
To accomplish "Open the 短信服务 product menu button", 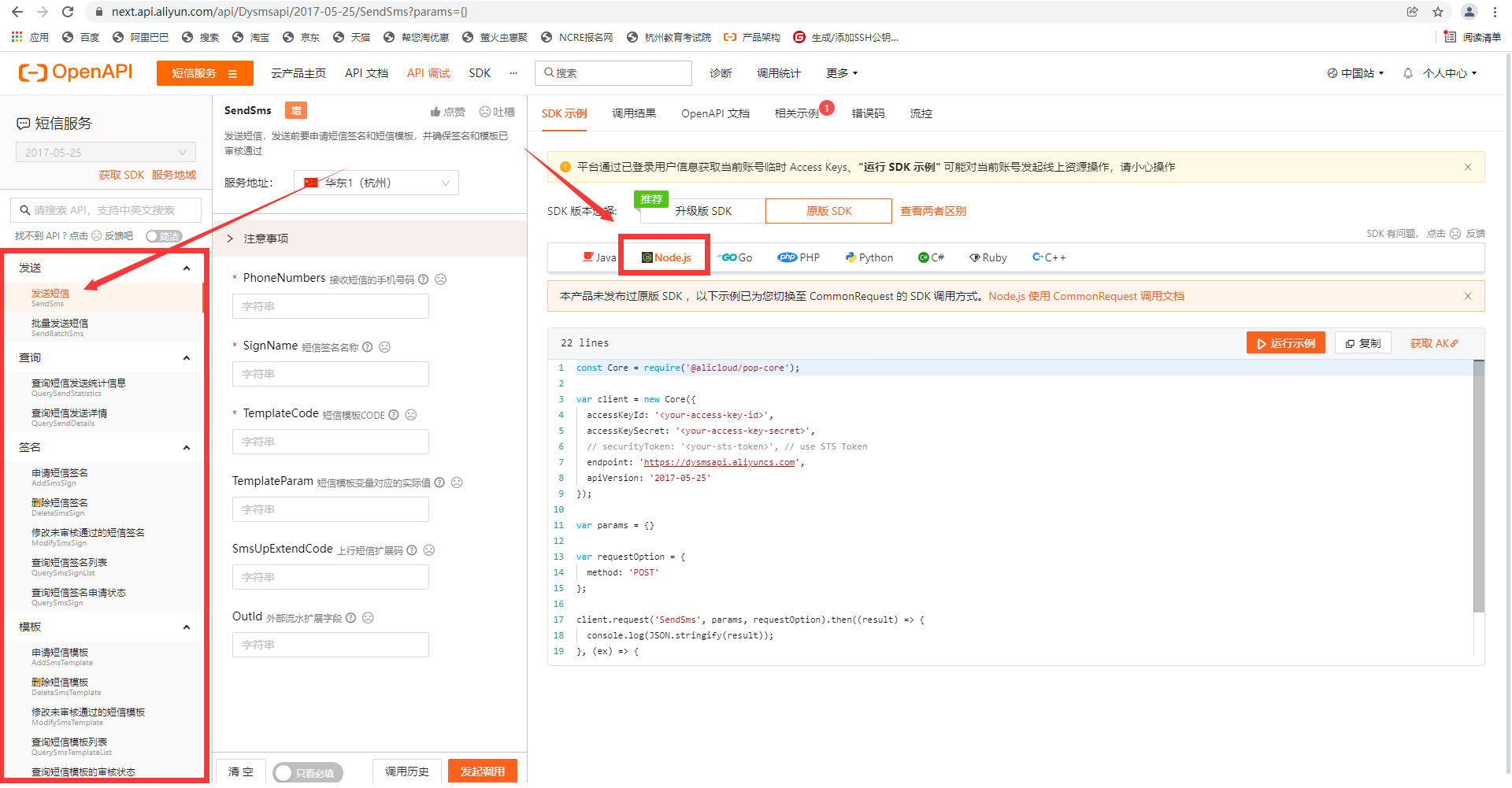I will coord(205,73).
